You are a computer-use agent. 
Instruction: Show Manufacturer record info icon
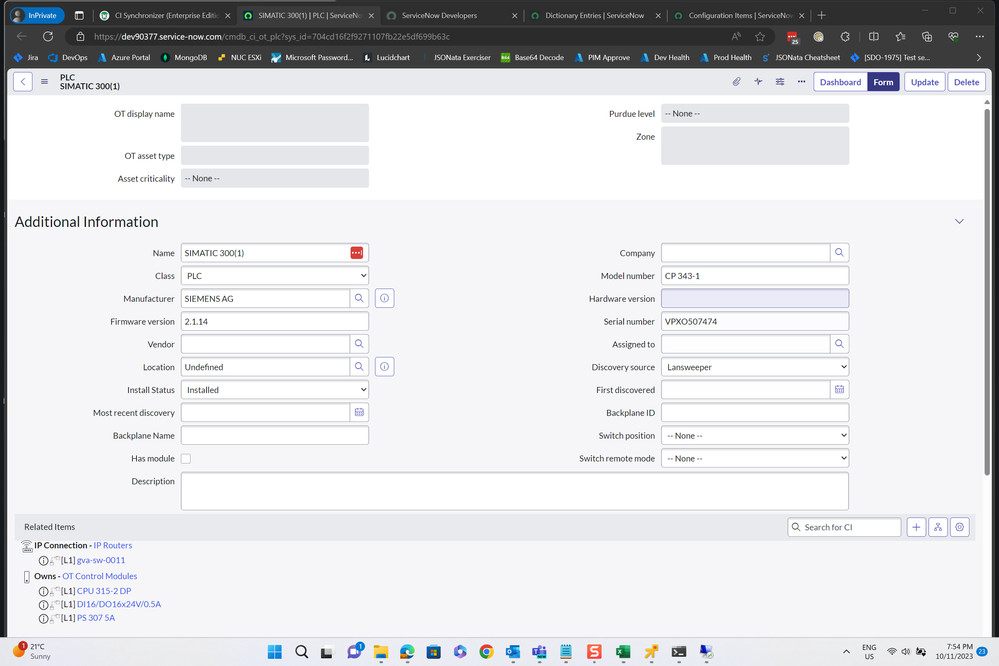pos(384,298)
